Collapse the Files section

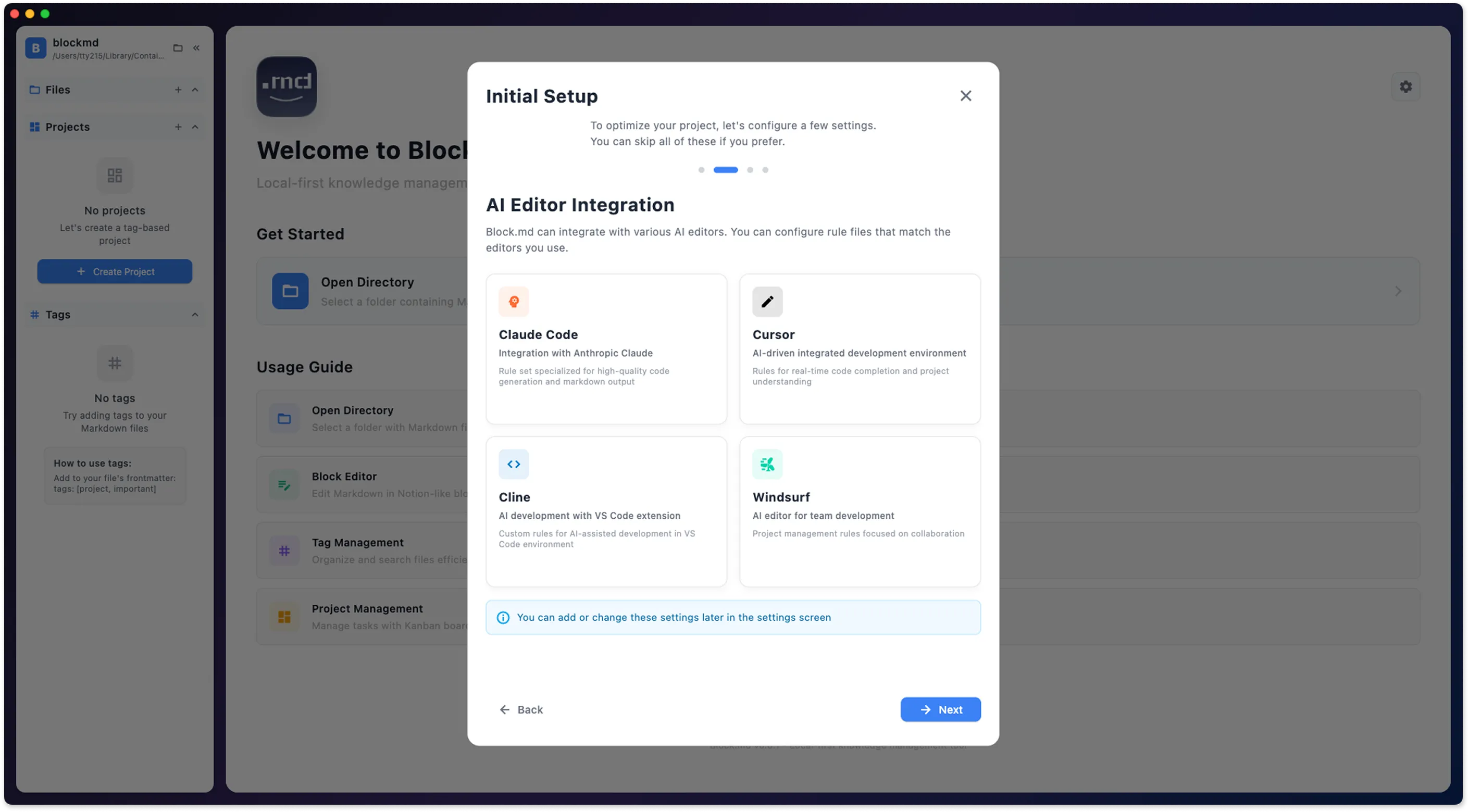point(195,90)
